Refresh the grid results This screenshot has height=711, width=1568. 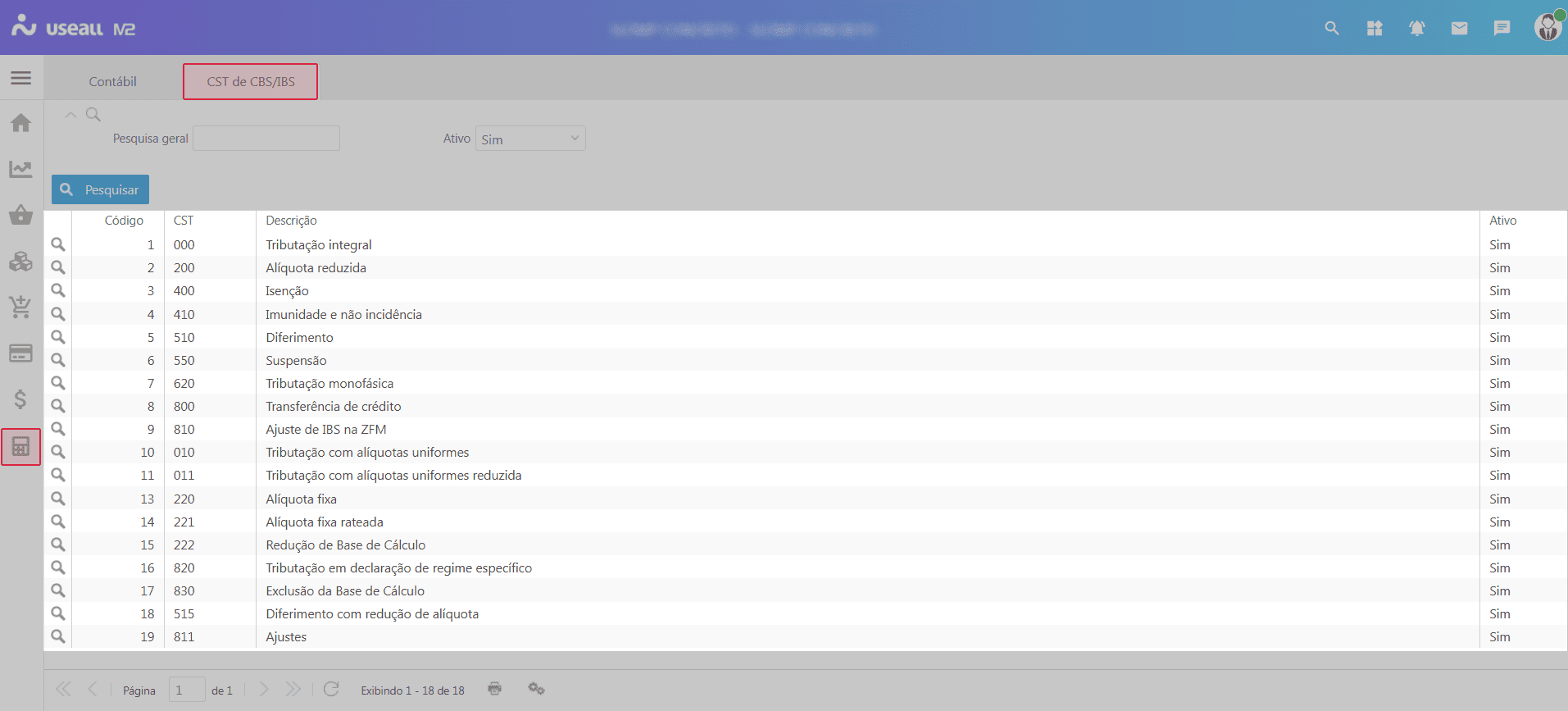pos(331,689)
